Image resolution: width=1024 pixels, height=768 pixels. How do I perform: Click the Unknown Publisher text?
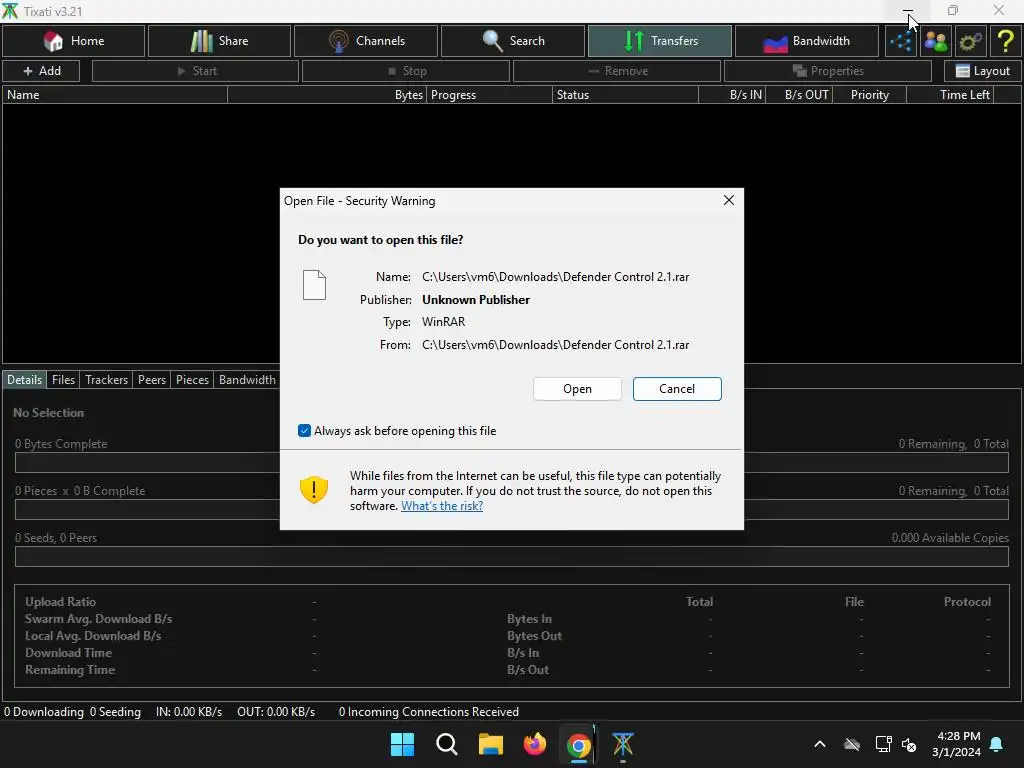pos(475,300)
